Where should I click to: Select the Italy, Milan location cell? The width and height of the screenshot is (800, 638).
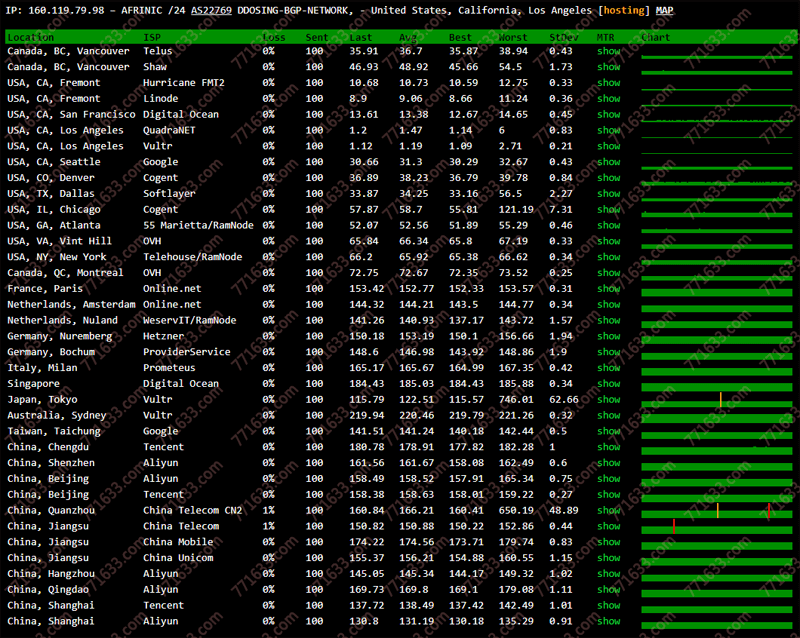[x=42, y=367]
